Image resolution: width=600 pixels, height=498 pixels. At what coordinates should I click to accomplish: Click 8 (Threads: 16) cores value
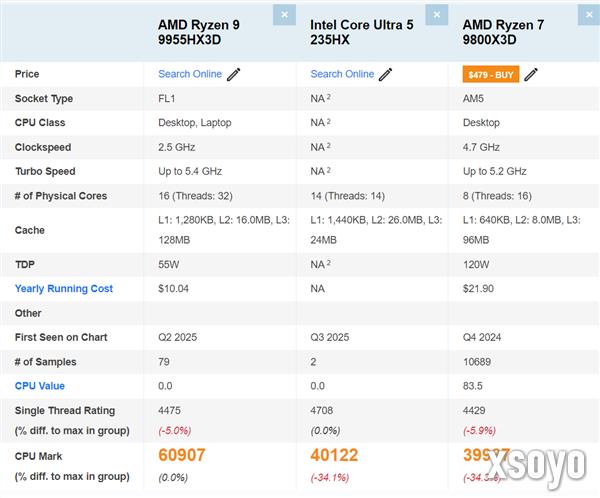point(497,196)
